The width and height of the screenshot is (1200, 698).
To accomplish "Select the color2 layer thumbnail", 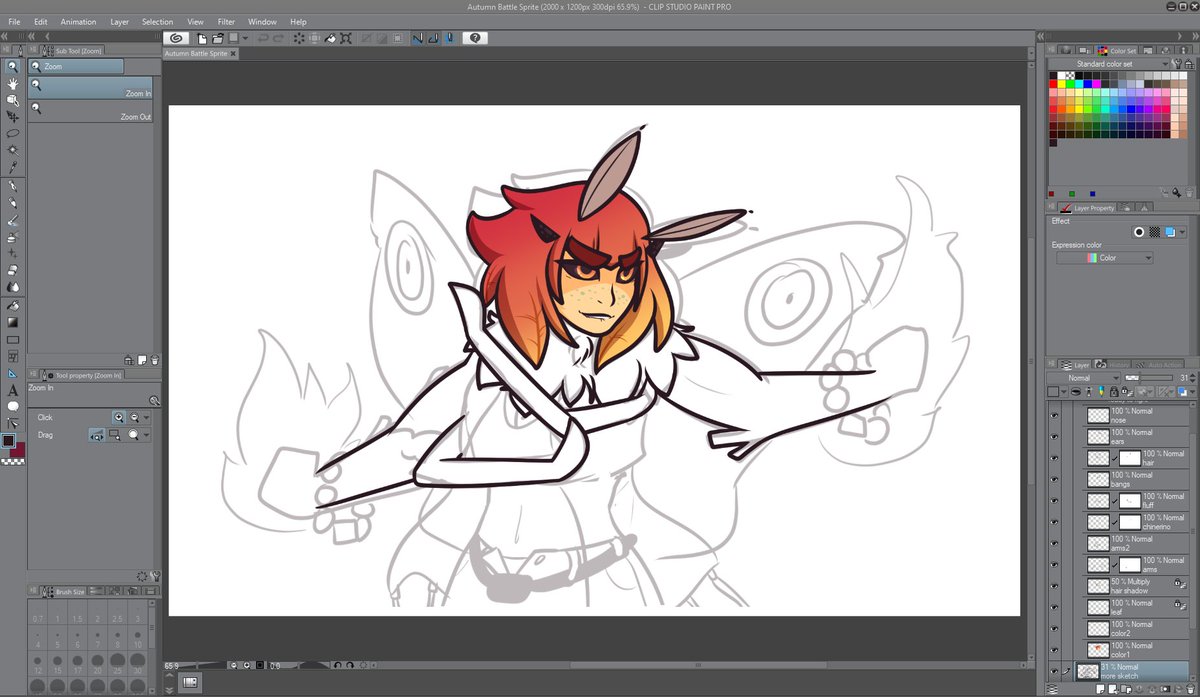I will click(x=1098, y=629).
